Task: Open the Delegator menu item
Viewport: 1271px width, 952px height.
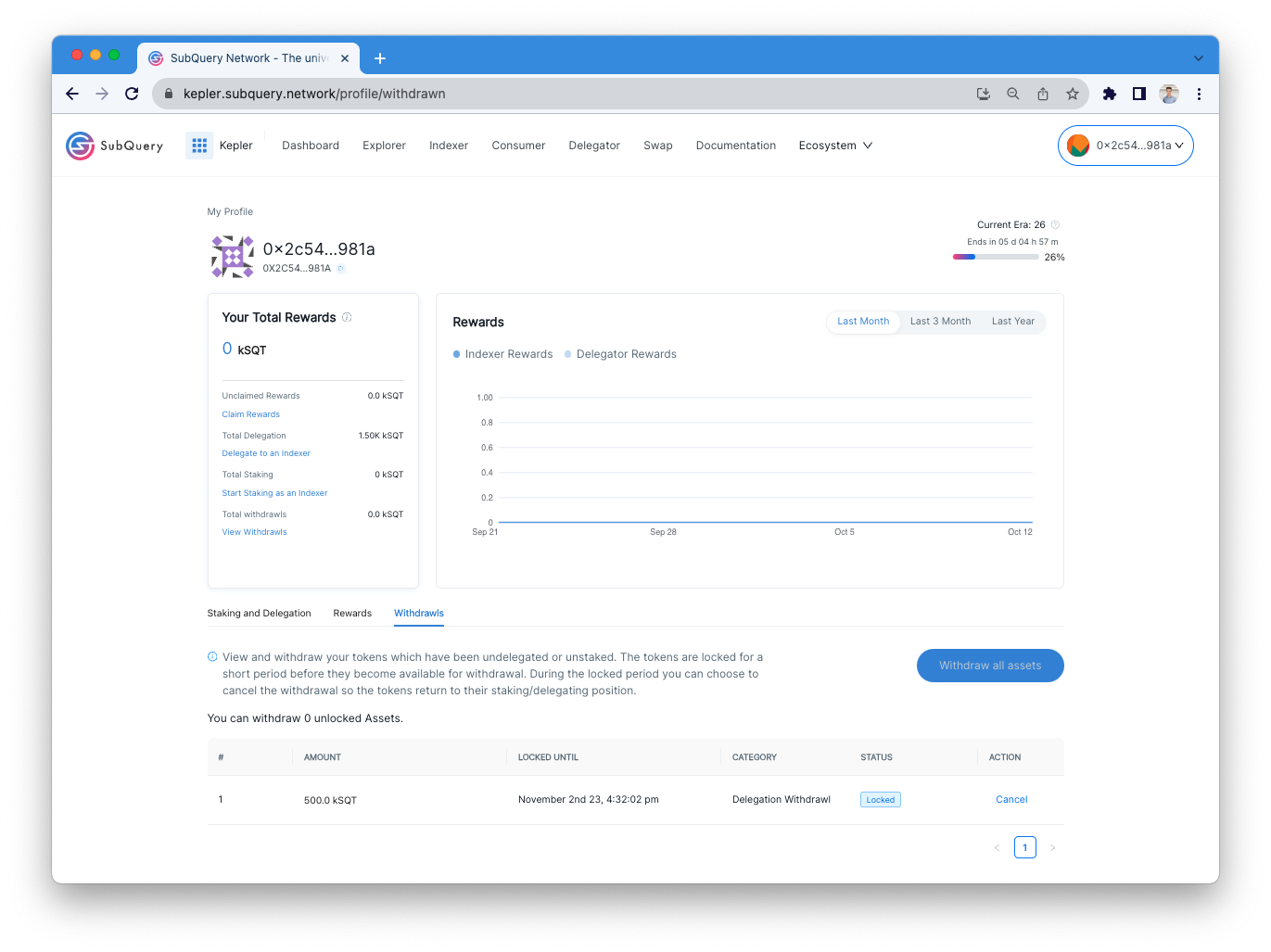Action: click(x=594, y=146)
